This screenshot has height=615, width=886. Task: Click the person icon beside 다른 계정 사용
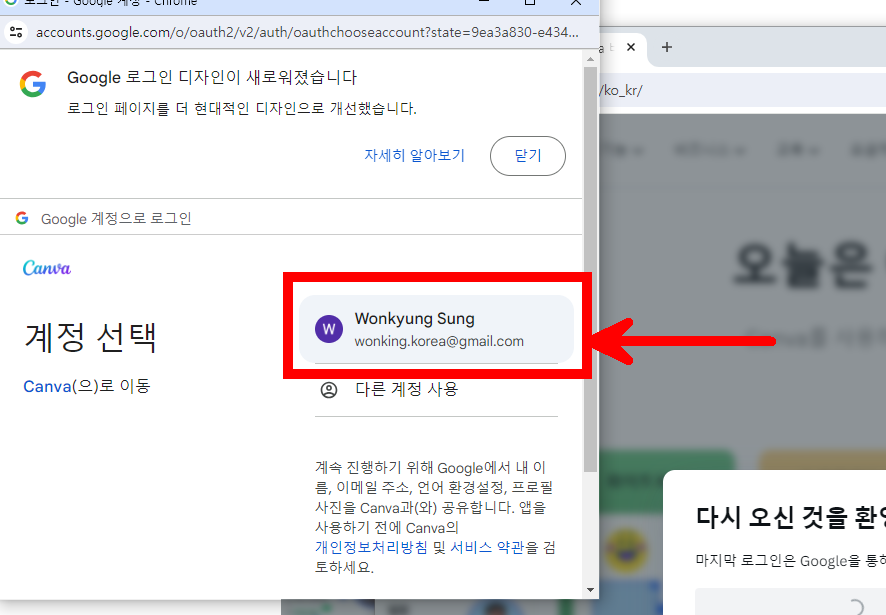329,390
